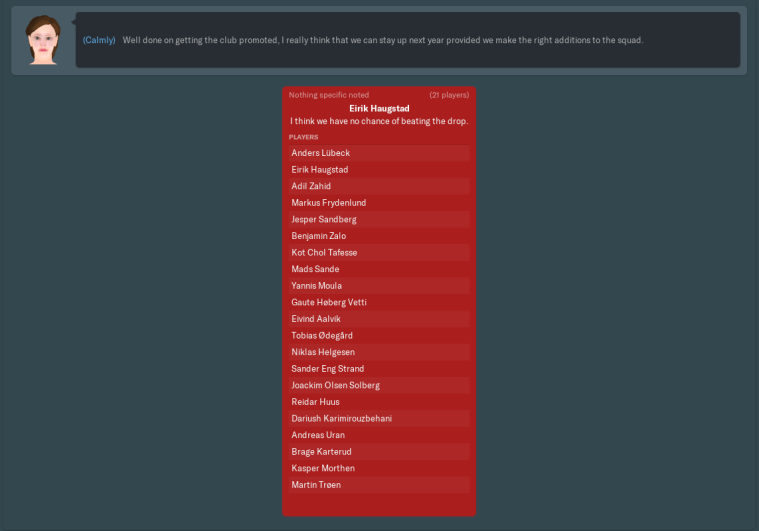Screen dimensions: 759x531
Task: Select Mads Sande from the players
Action: click(315, 269)
